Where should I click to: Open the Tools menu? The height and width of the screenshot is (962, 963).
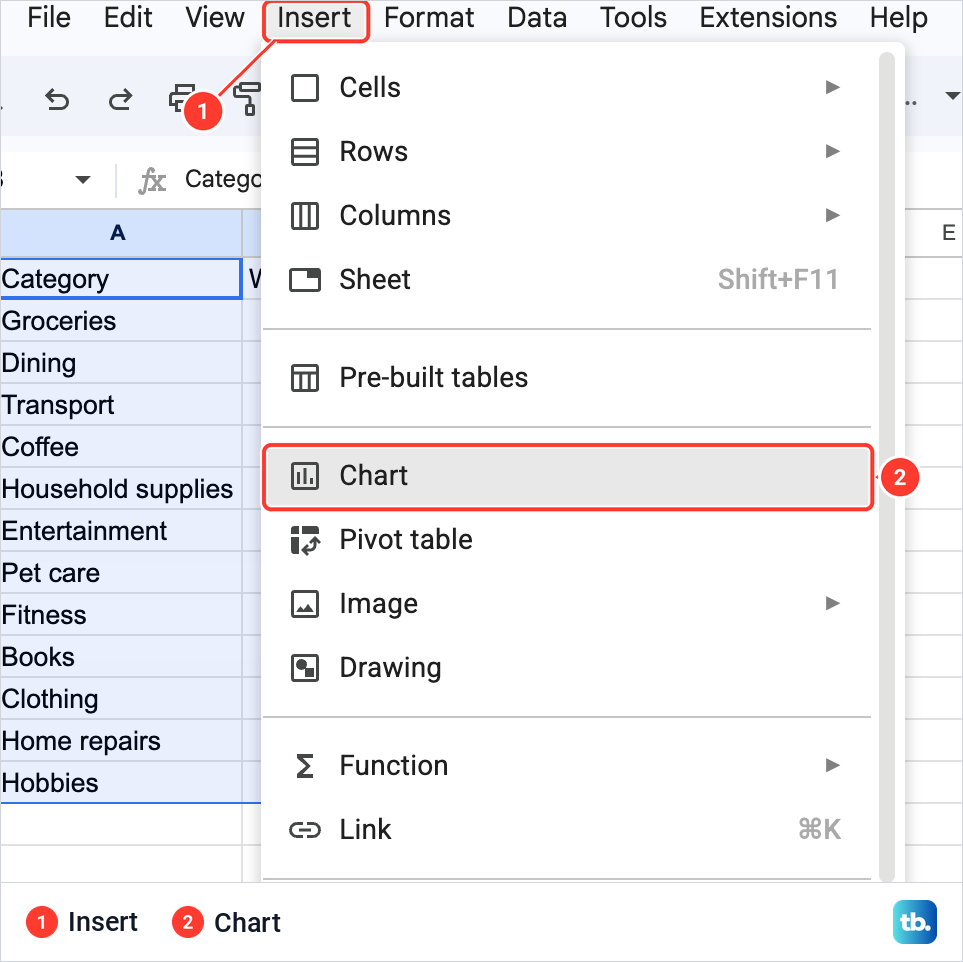tap(633, 18)
